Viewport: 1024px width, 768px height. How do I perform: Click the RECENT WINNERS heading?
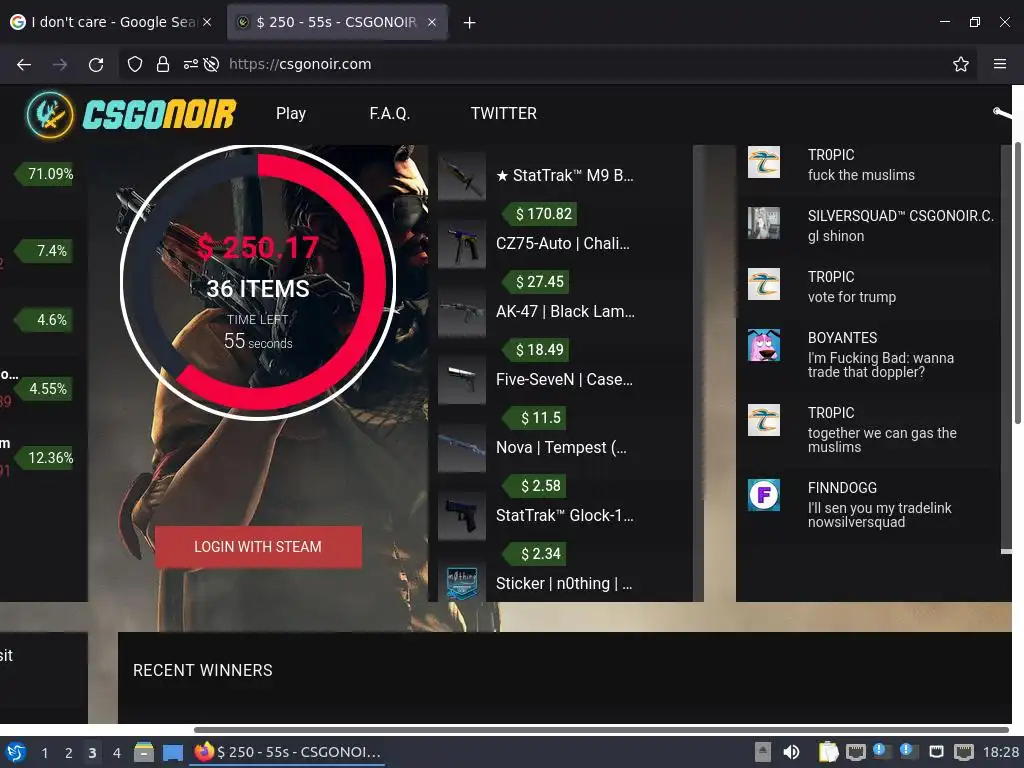[202, 671]
